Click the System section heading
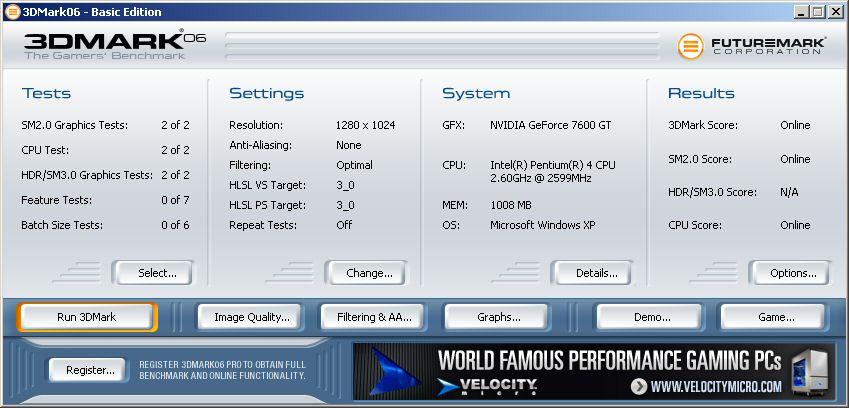 click(476, 93)
